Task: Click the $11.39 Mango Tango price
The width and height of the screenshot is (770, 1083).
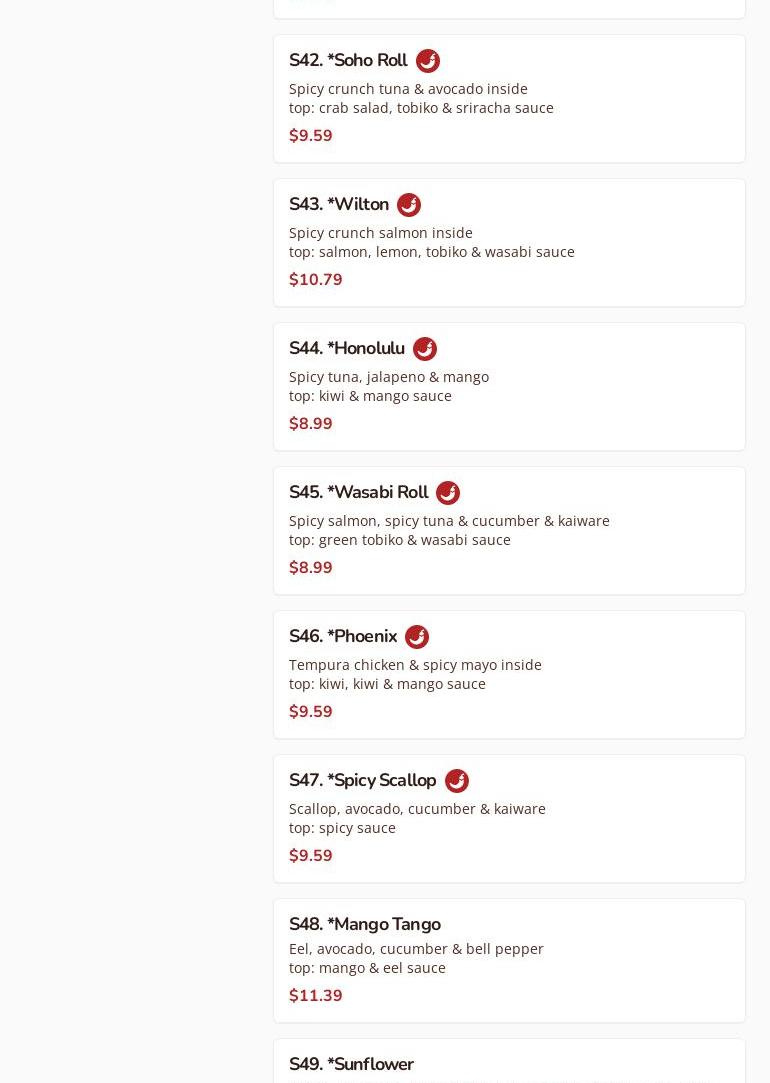Action: (x=316, y=996)
